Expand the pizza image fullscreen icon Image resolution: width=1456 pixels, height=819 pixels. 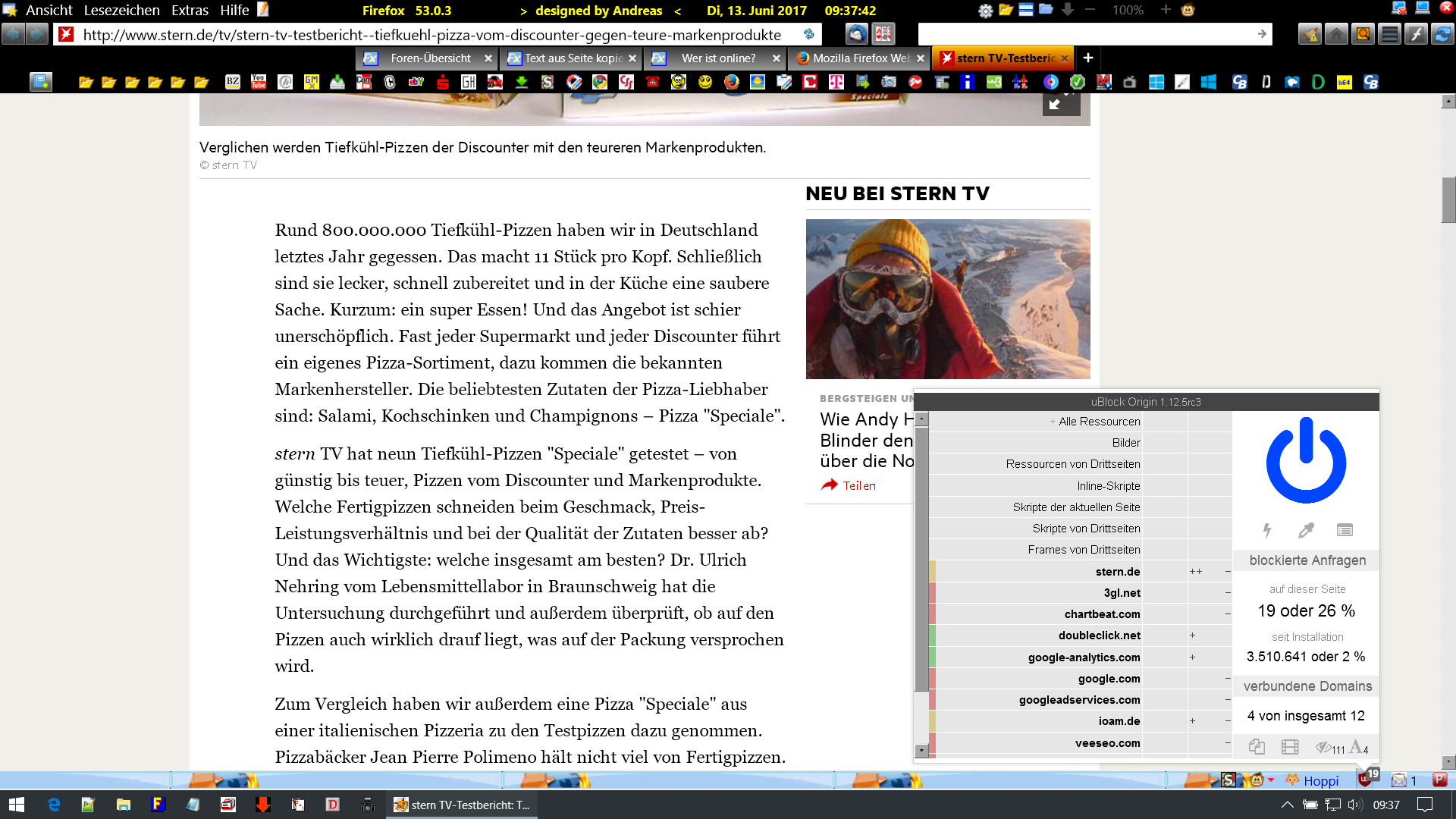point(1060,103)
